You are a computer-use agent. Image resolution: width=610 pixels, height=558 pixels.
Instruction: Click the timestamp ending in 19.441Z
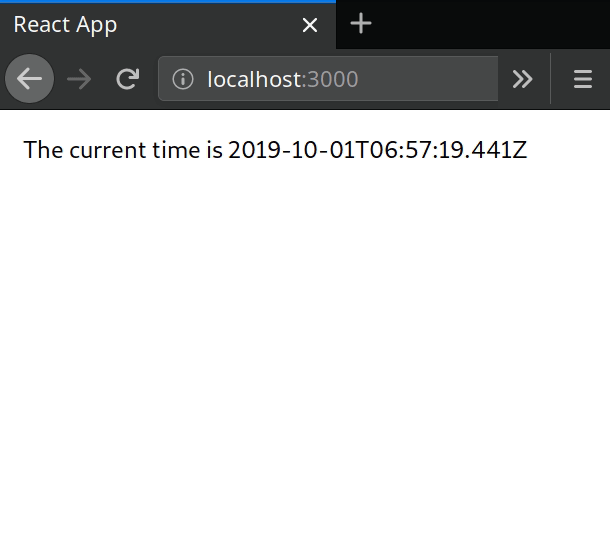[x=377, y=150]
